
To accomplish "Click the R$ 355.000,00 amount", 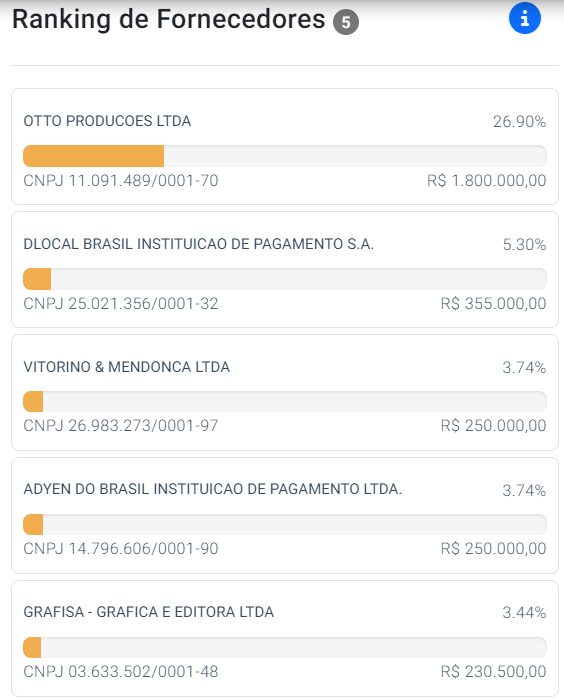I will 493,304.
